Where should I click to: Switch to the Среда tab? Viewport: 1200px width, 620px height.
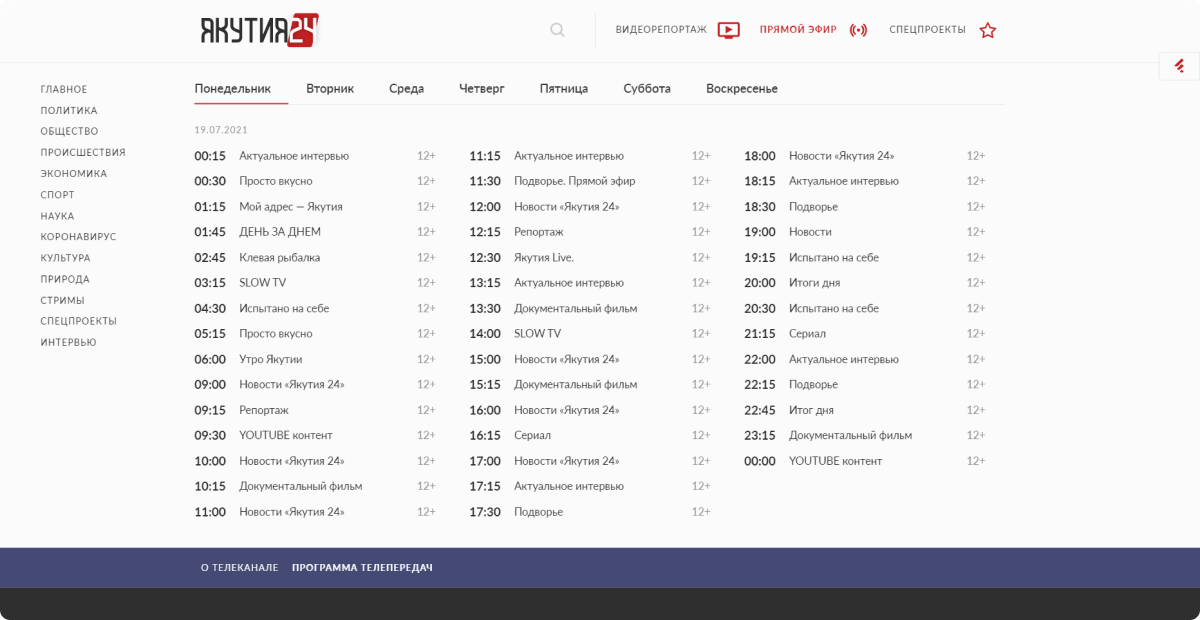click(406, 88)
